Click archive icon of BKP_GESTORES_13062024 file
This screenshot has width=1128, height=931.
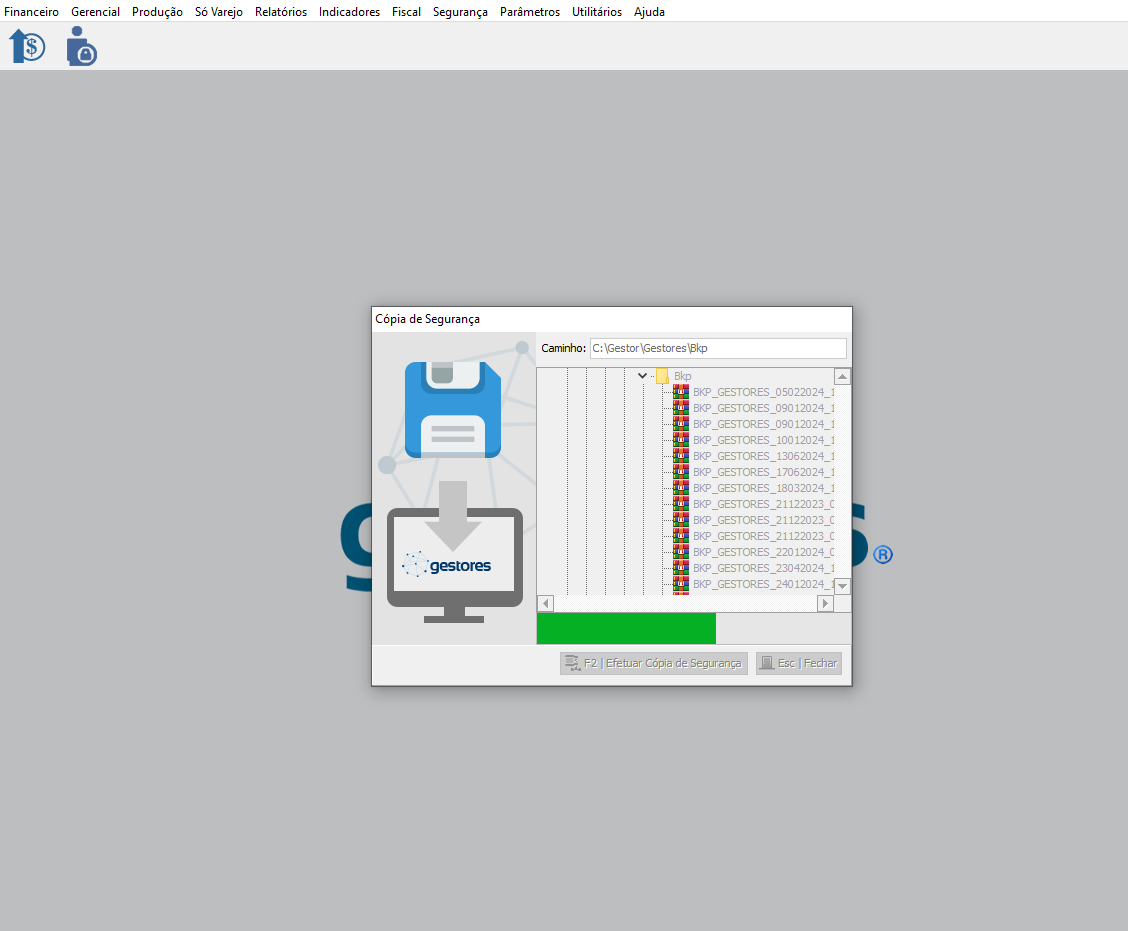point(681,456)
